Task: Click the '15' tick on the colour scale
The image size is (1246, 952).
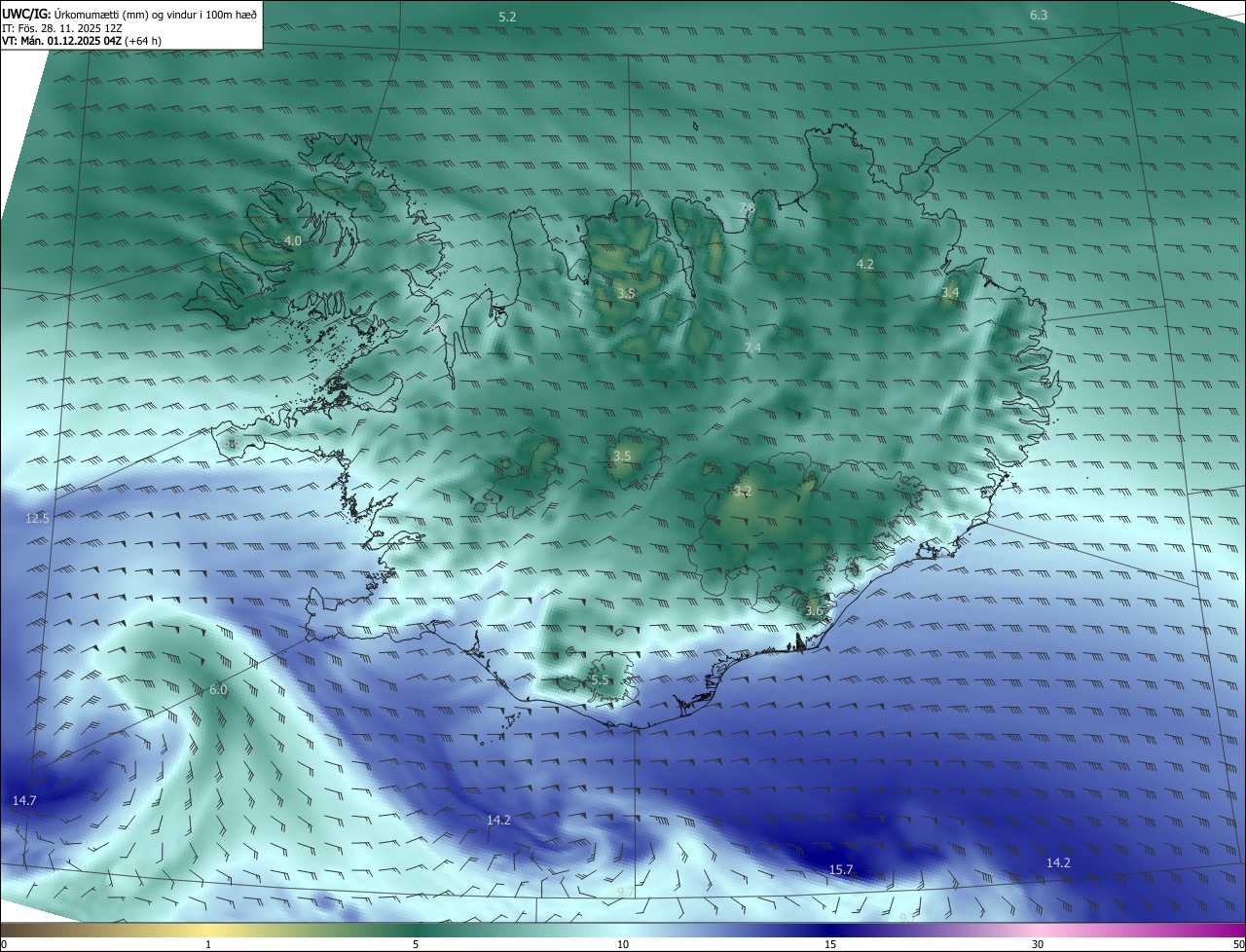Action: tap(830, 944)
